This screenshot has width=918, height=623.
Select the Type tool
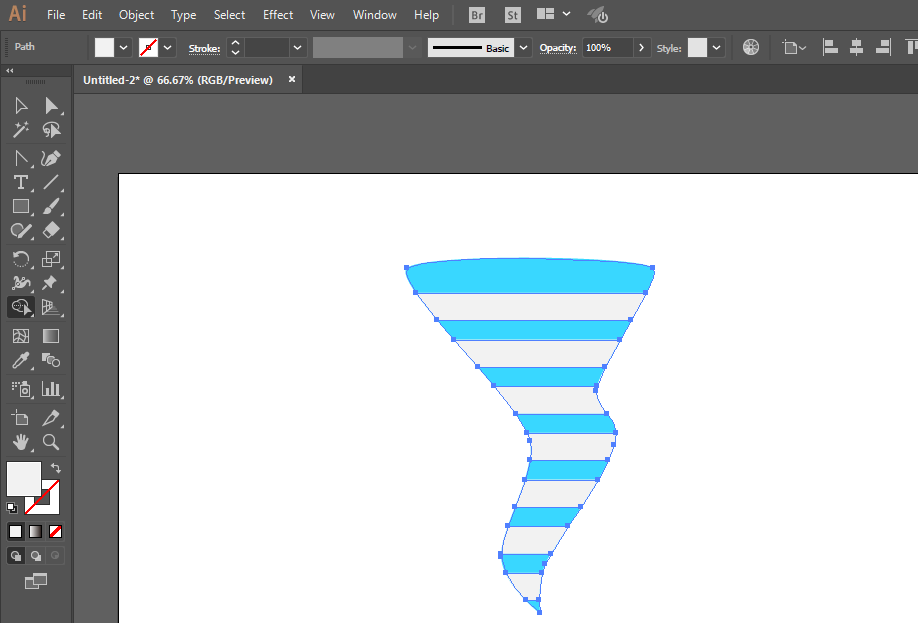21,182
